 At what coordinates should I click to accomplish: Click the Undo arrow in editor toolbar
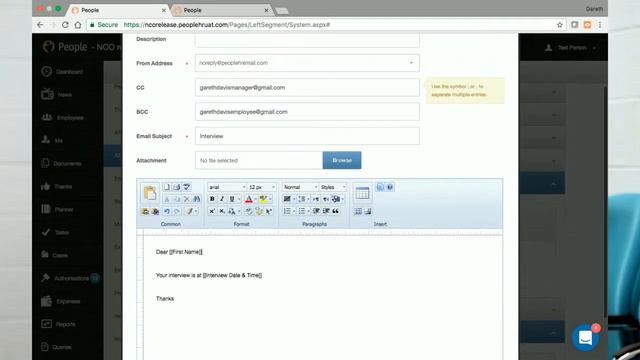[x=167, y=211]
